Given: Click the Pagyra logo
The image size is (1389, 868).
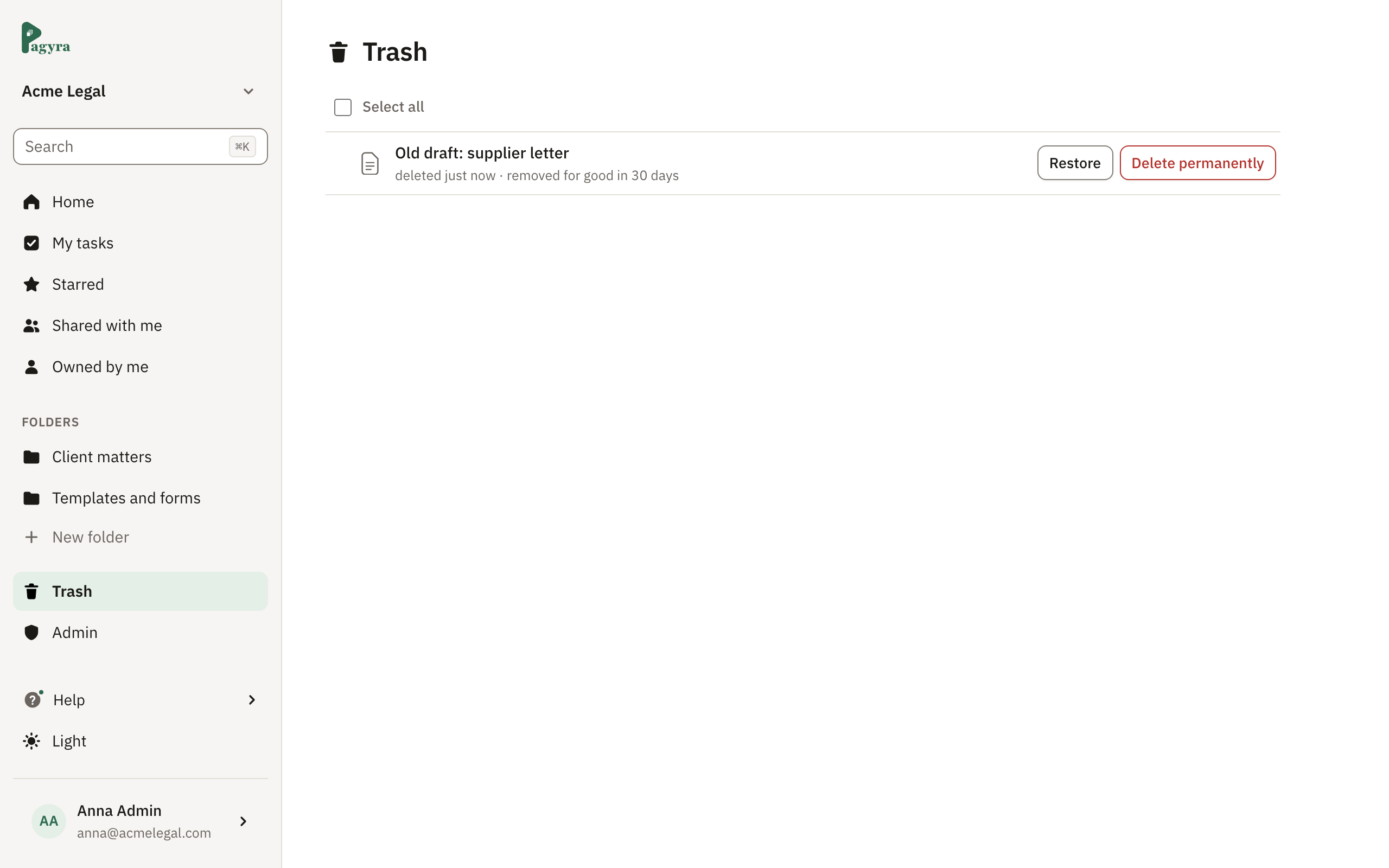Looking at the screenshot, I should click(x=46, y=38).
